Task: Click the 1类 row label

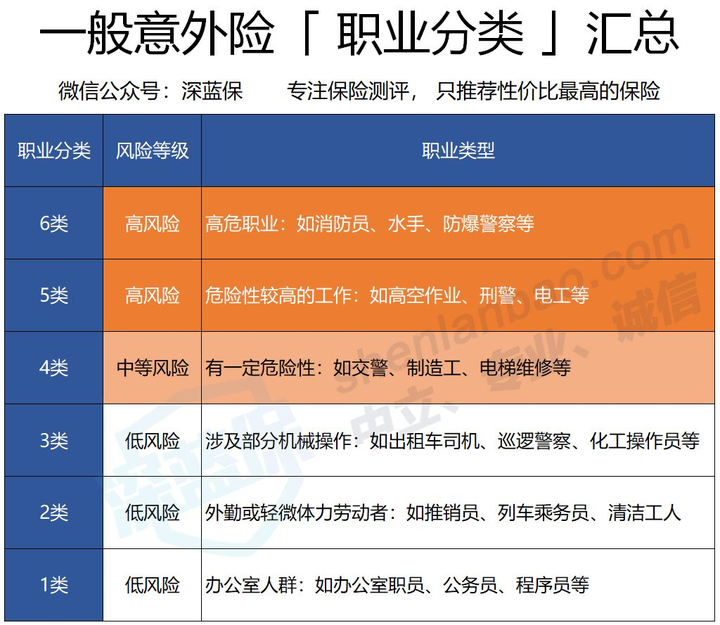Action: coord(54,585)
